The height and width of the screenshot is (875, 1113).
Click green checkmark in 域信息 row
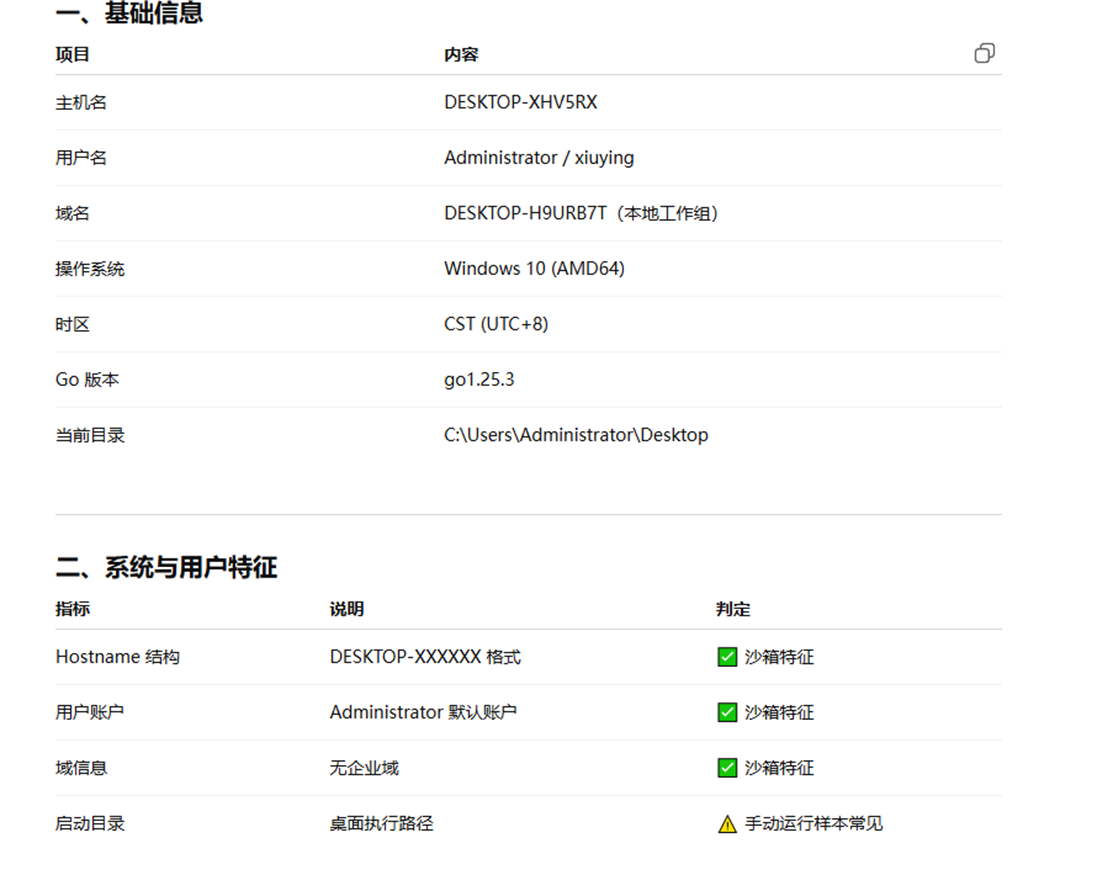click(x=728, y=768)
